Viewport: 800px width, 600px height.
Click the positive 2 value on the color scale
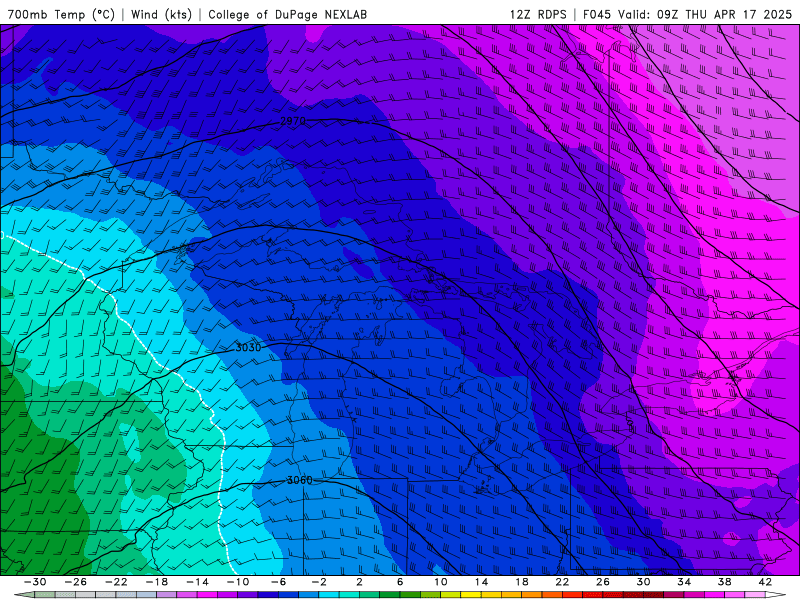(x=360, y=582)
